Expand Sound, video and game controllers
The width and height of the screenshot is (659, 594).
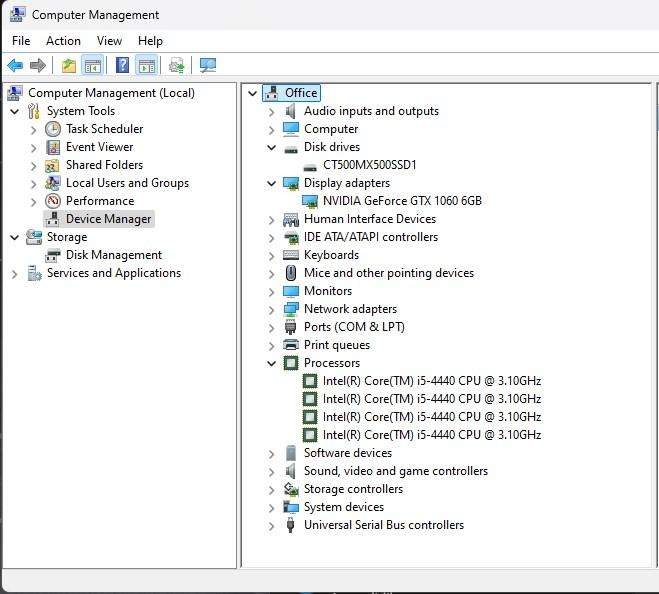click(272, 472)
